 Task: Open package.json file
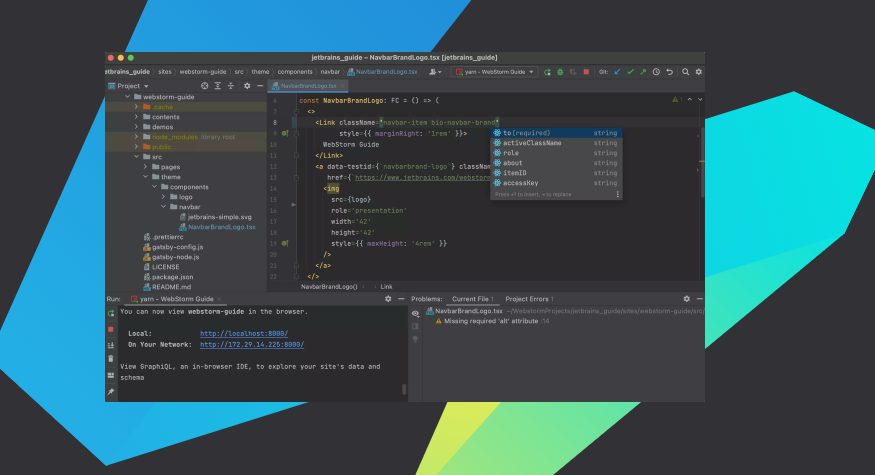coord(169,277)
